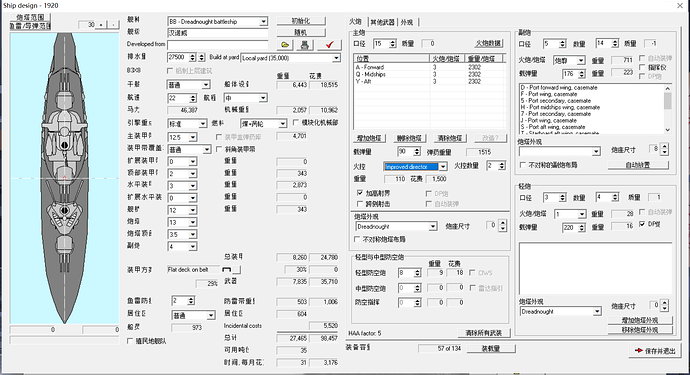The height and width of the screenshot is (375, 690).
Task: Click 删除炮塔 delete turret button
Action: coord(409,138)
